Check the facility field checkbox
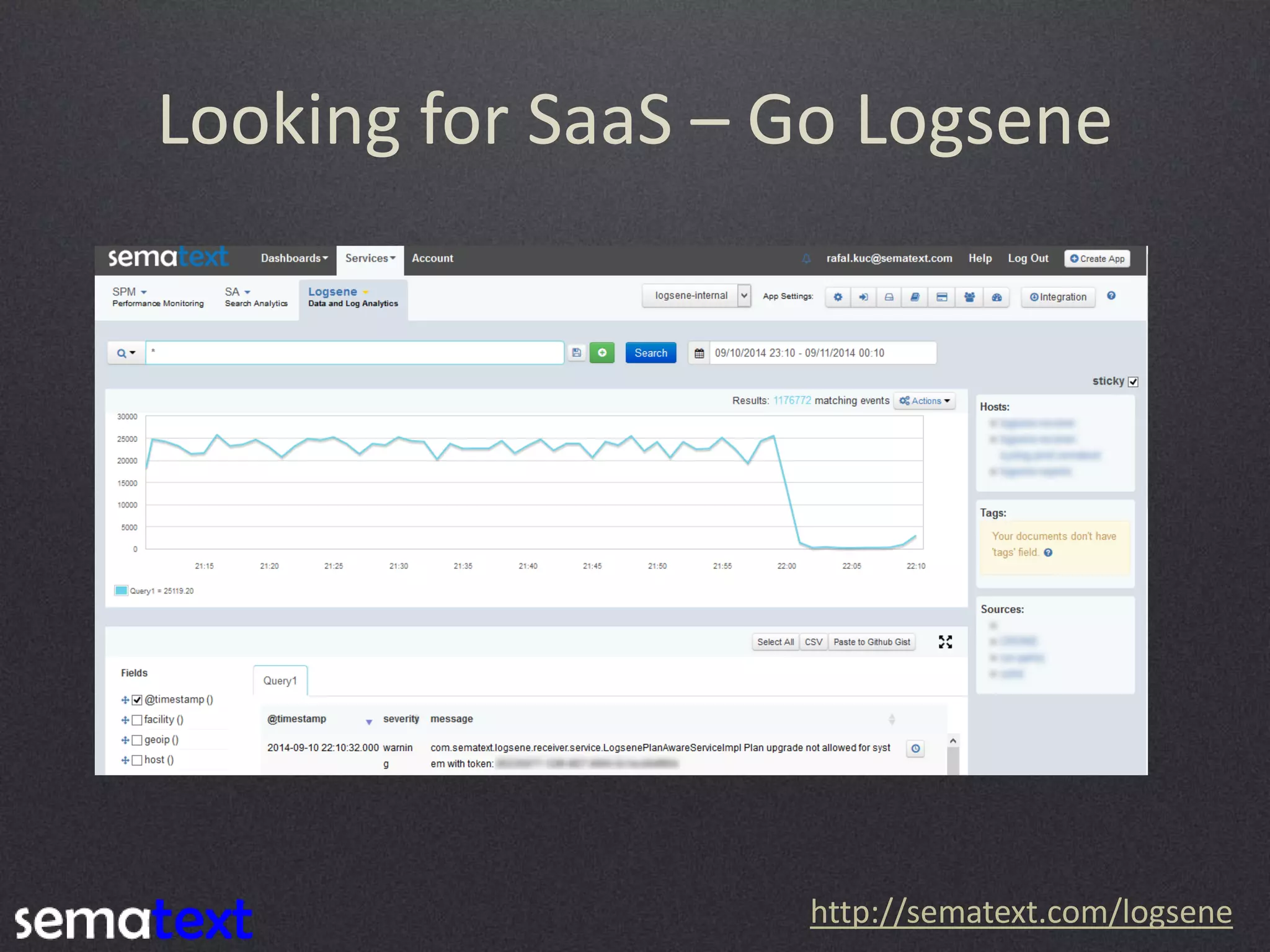 click(137, 720)
